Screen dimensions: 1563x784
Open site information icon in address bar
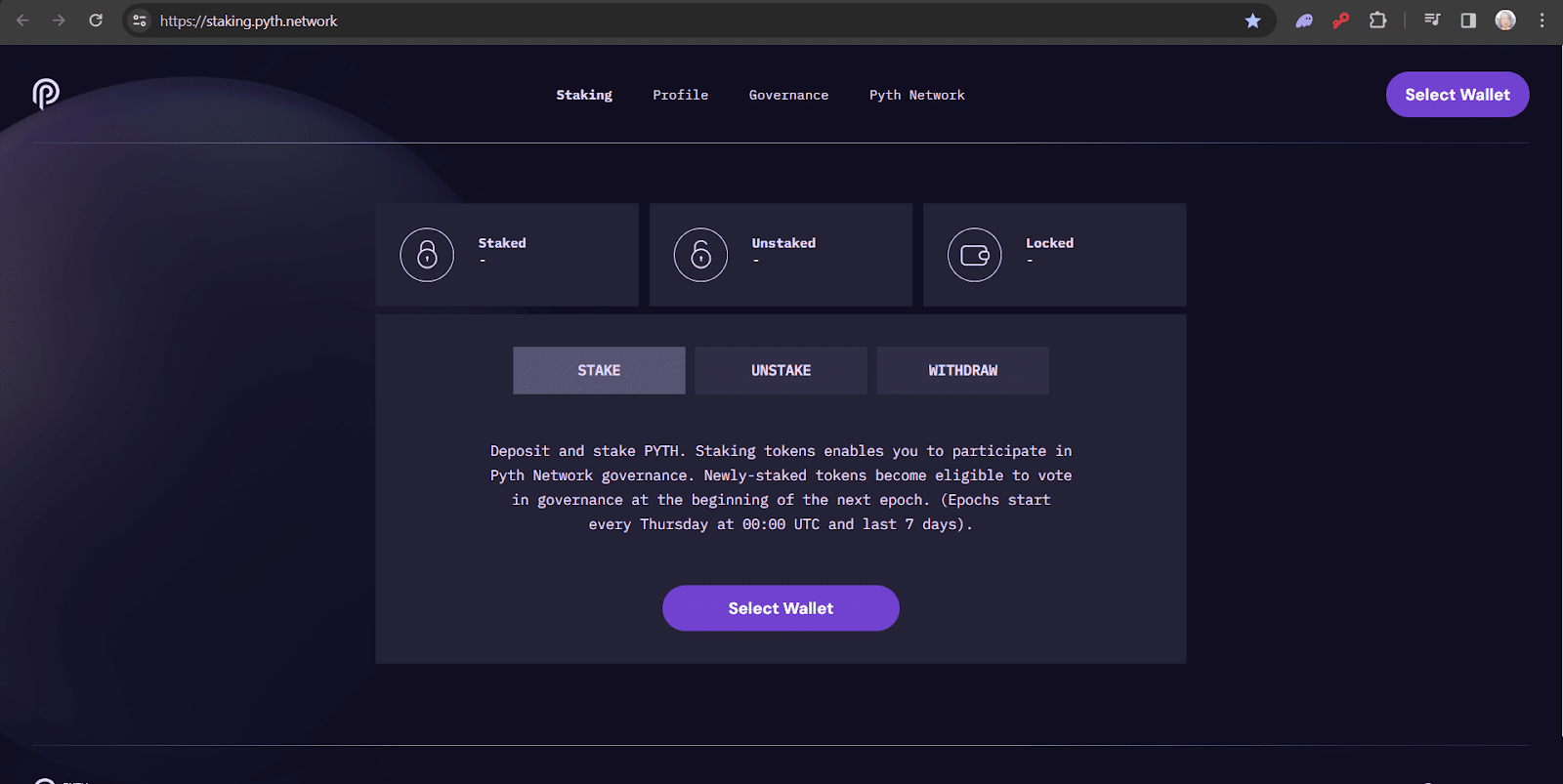click(140, 21)
